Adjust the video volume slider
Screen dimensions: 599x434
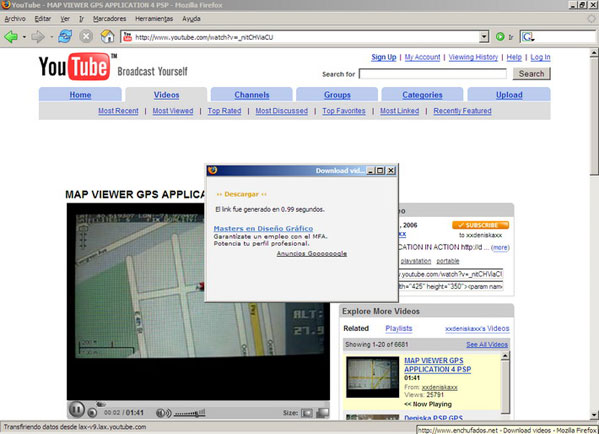coord(189,413)
